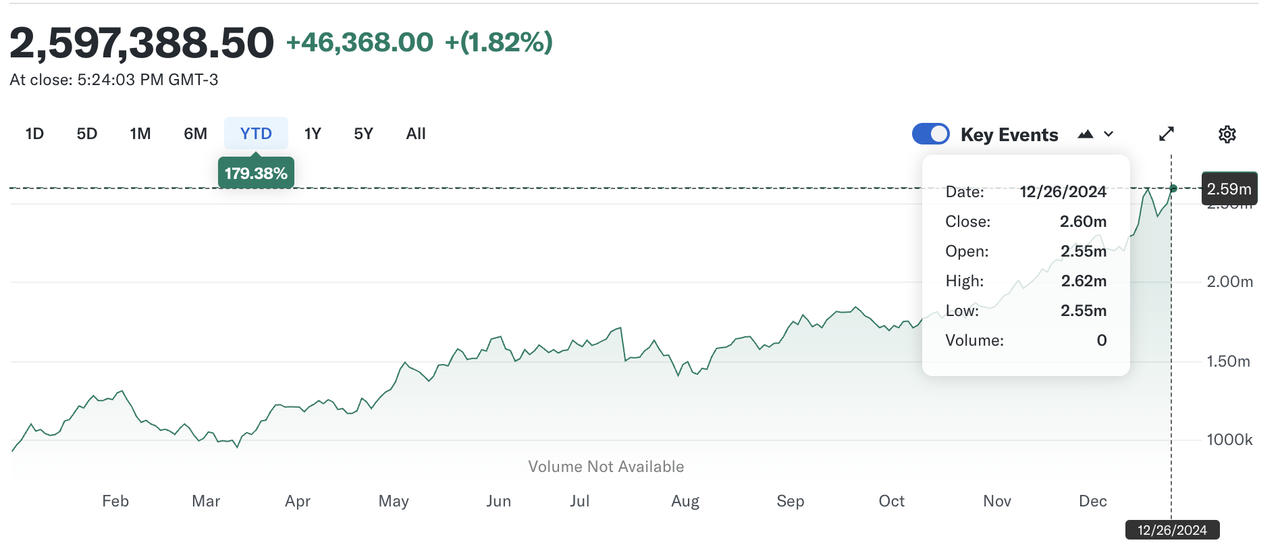
Task: Show the All time range
Action: tap(416, 133)
